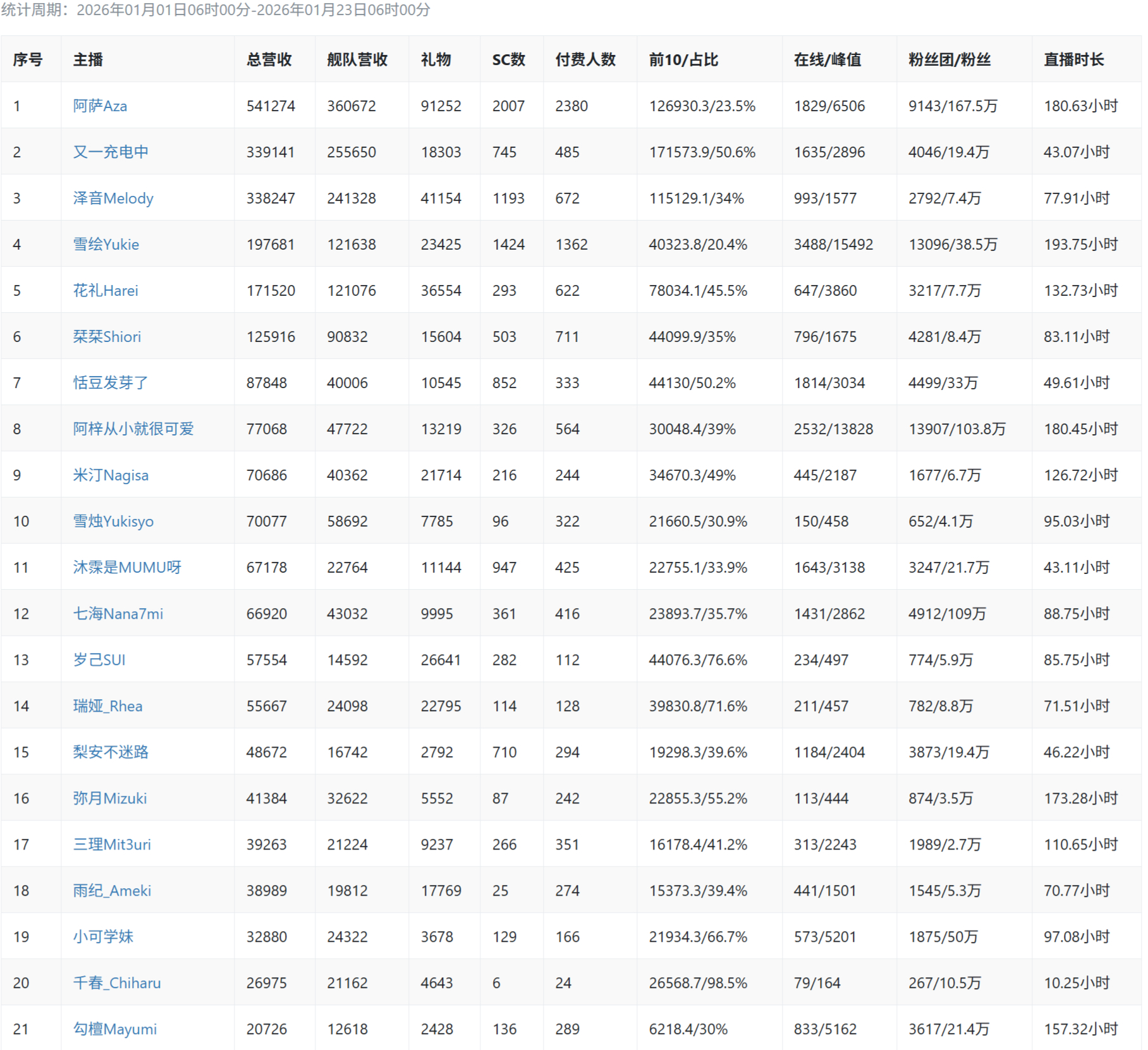Open 泽音Melody streamer page
1148x1050 pixels.
[113, 198]
